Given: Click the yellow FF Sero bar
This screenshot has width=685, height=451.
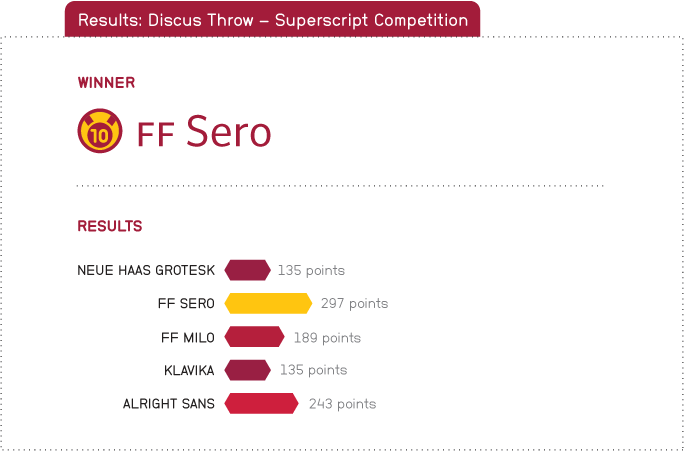Looking at the screenshot, I should pyautogui.click(x=268, y=303).
